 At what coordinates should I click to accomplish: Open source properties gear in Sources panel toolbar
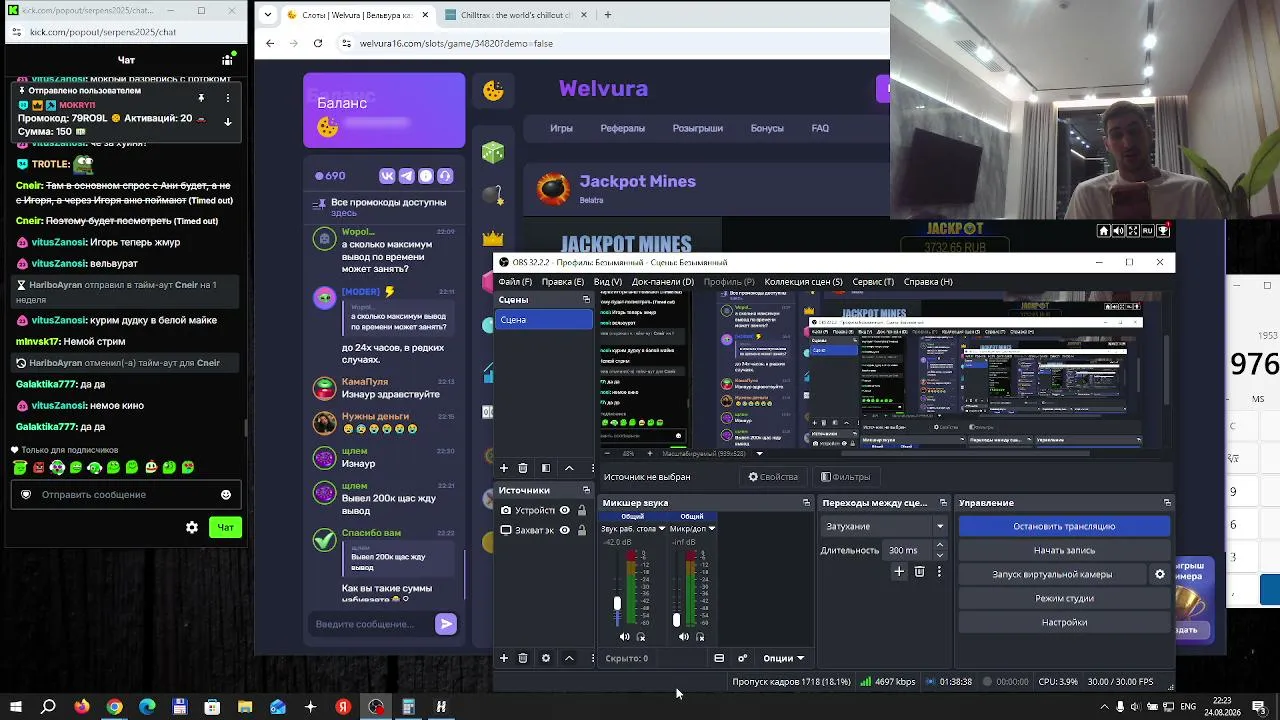point(546,658)
